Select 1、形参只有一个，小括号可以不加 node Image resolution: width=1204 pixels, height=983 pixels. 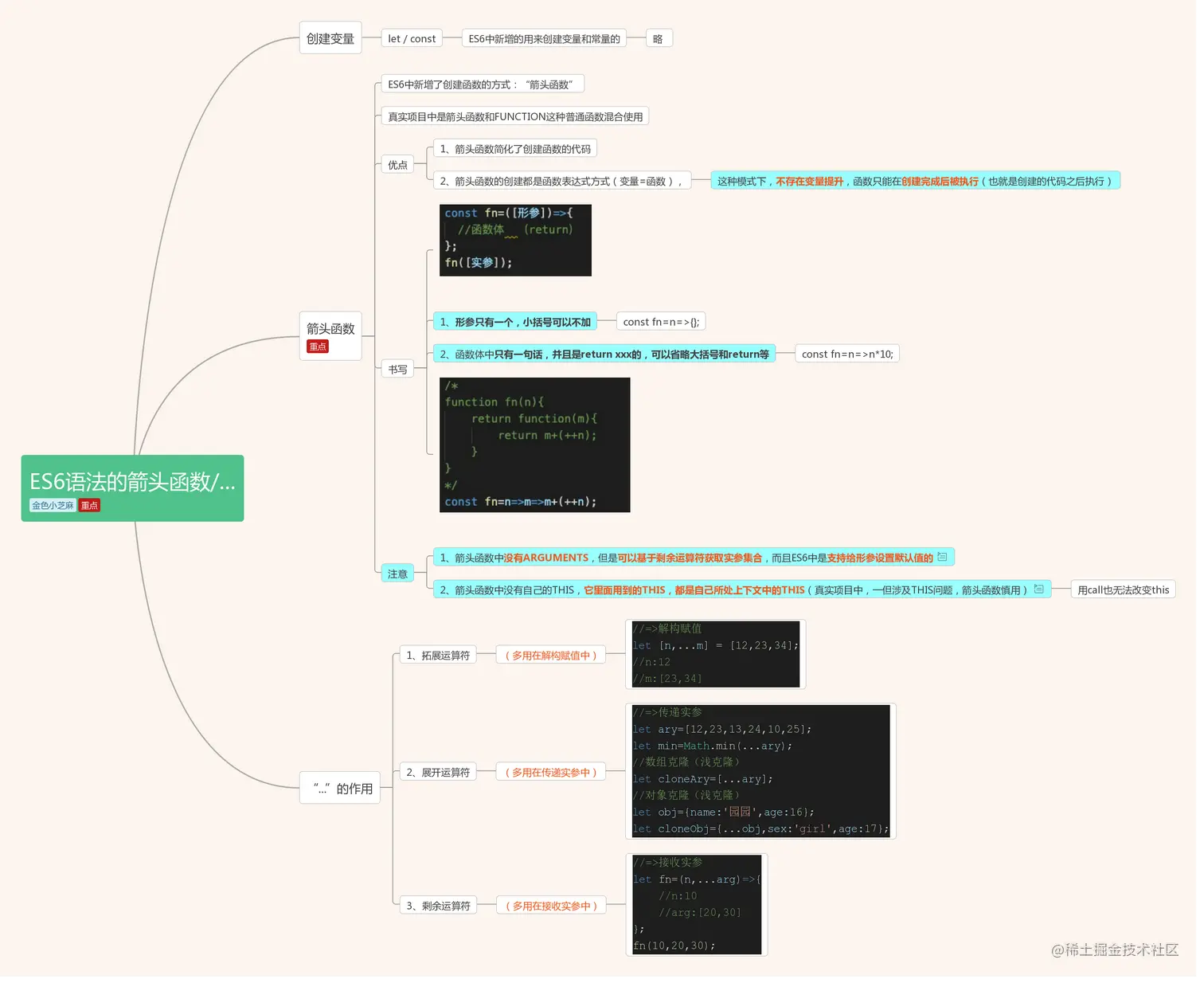pos(515,322)
